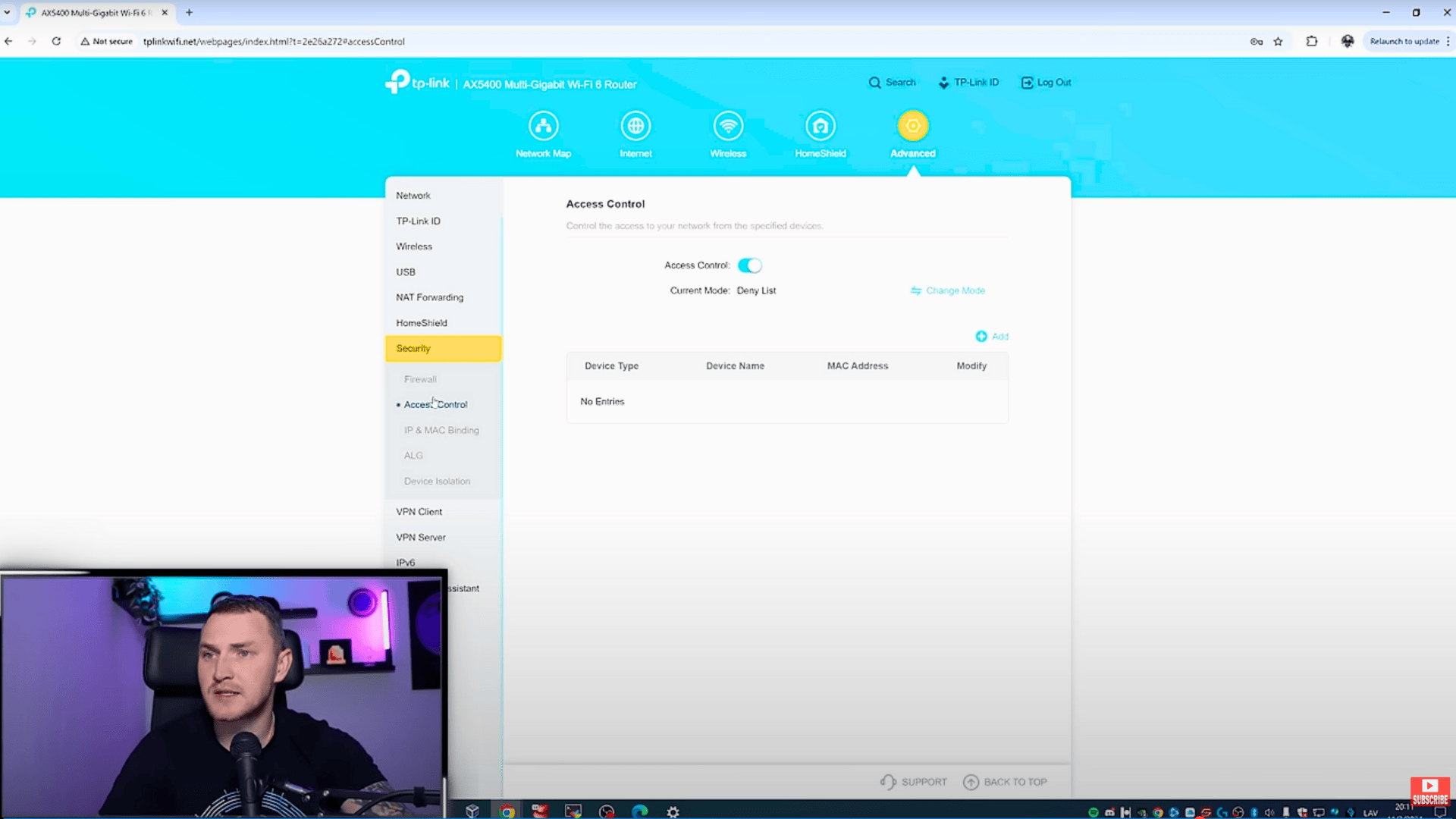Click the browser address bar URL

[273, 42]
